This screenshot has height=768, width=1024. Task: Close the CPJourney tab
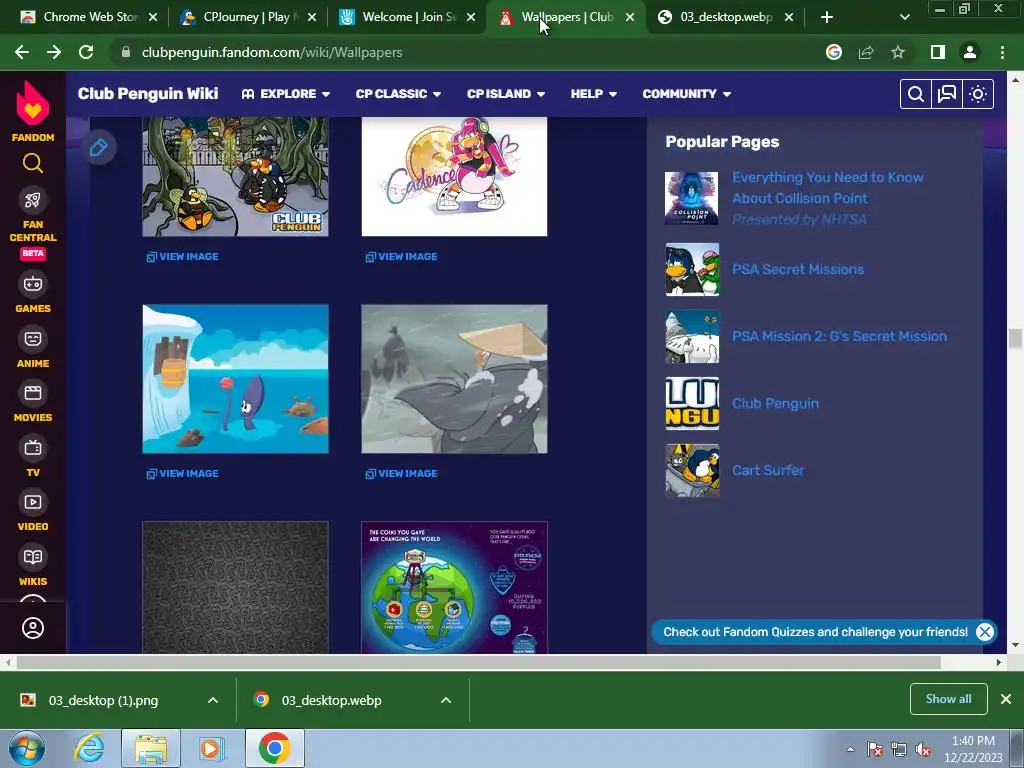pyautogui.click(x=312, y=17)
